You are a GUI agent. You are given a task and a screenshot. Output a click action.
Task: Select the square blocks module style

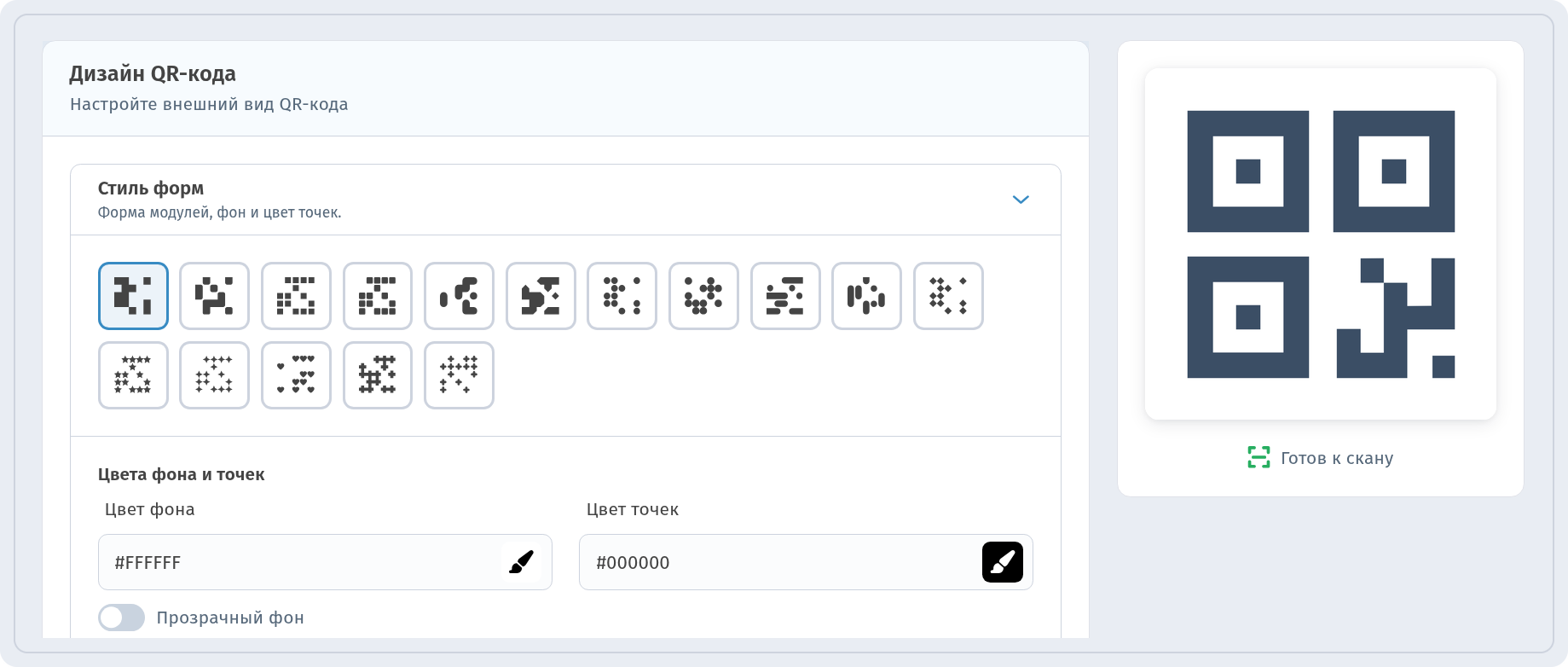point(133,296)
